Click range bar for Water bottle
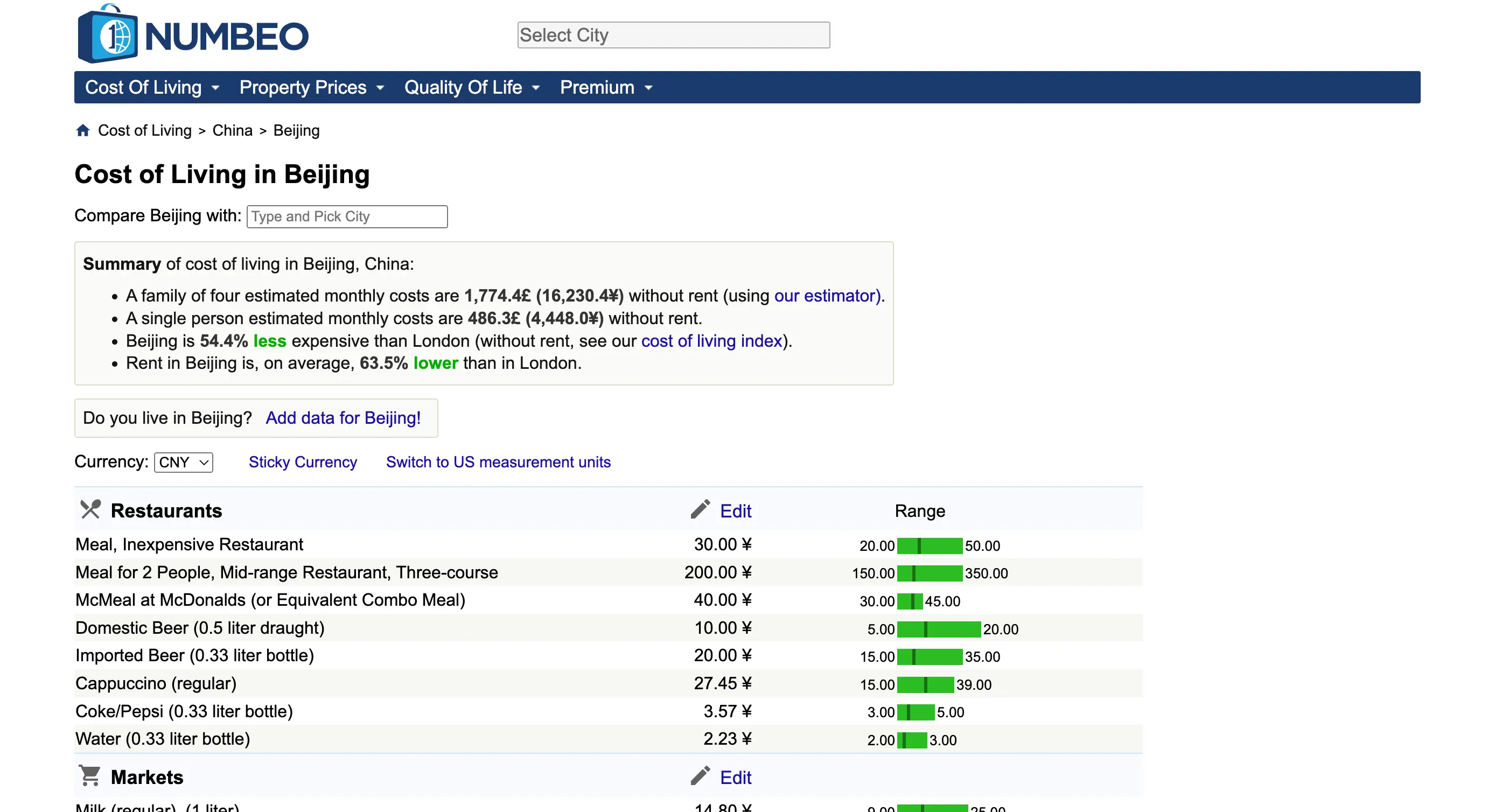1495x812 pixels. [x=912, y=740]
